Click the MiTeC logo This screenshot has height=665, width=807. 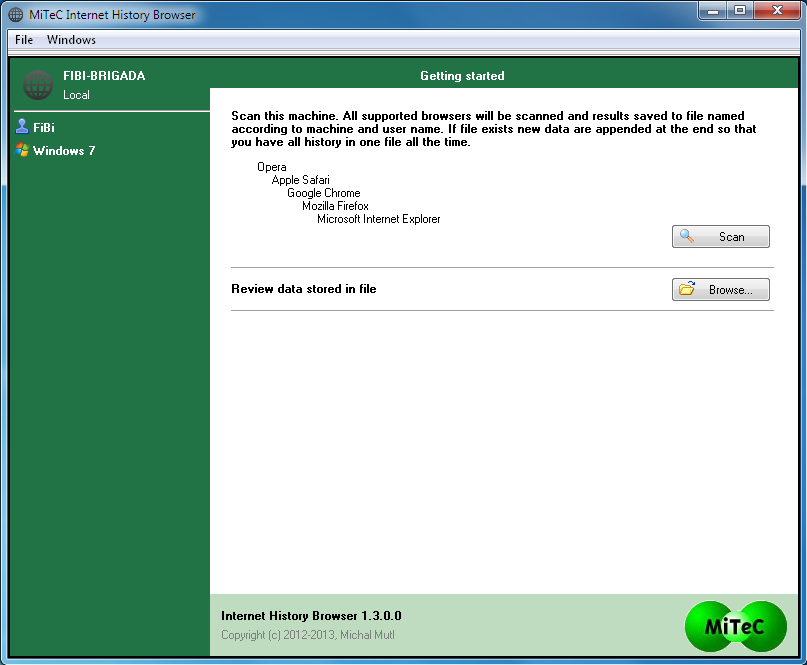coord(735,626)
